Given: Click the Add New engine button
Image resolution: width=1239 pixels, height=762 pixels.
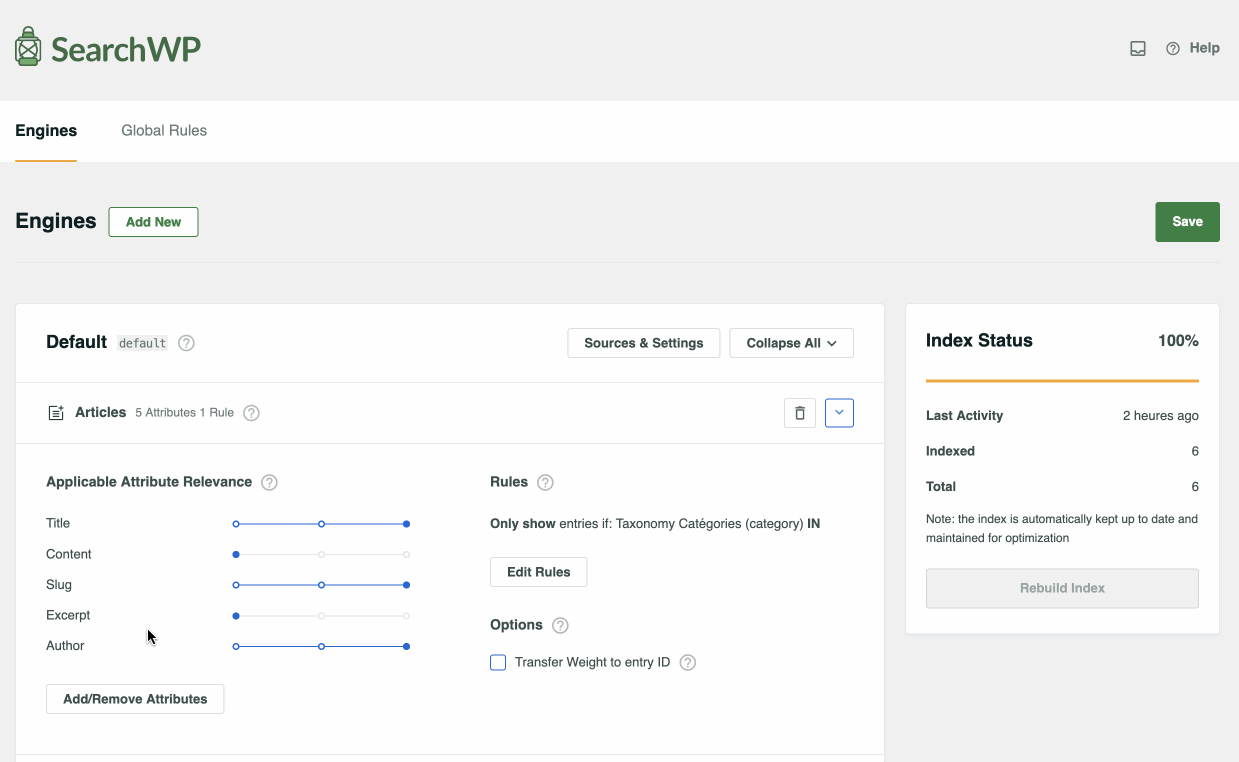Looking at the screenshot, I should [153, 222].
